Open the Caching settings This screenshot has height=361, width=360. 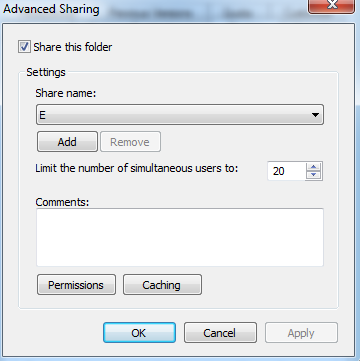[x=162, y=285]
